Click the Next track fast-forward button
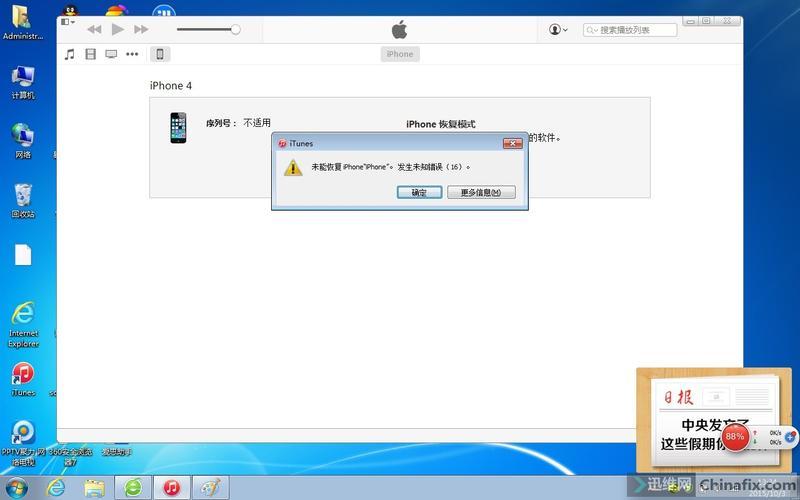The width and height of the screenshot is (800, 500). [141, 30]
